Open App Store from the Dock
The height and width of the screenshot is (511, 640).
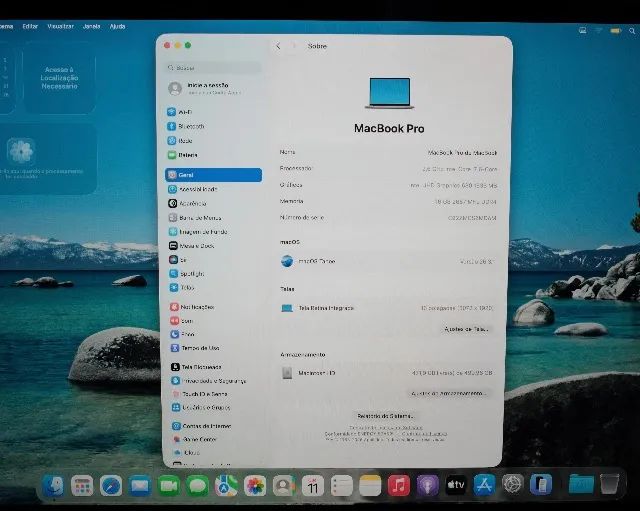tap(484, 485)
